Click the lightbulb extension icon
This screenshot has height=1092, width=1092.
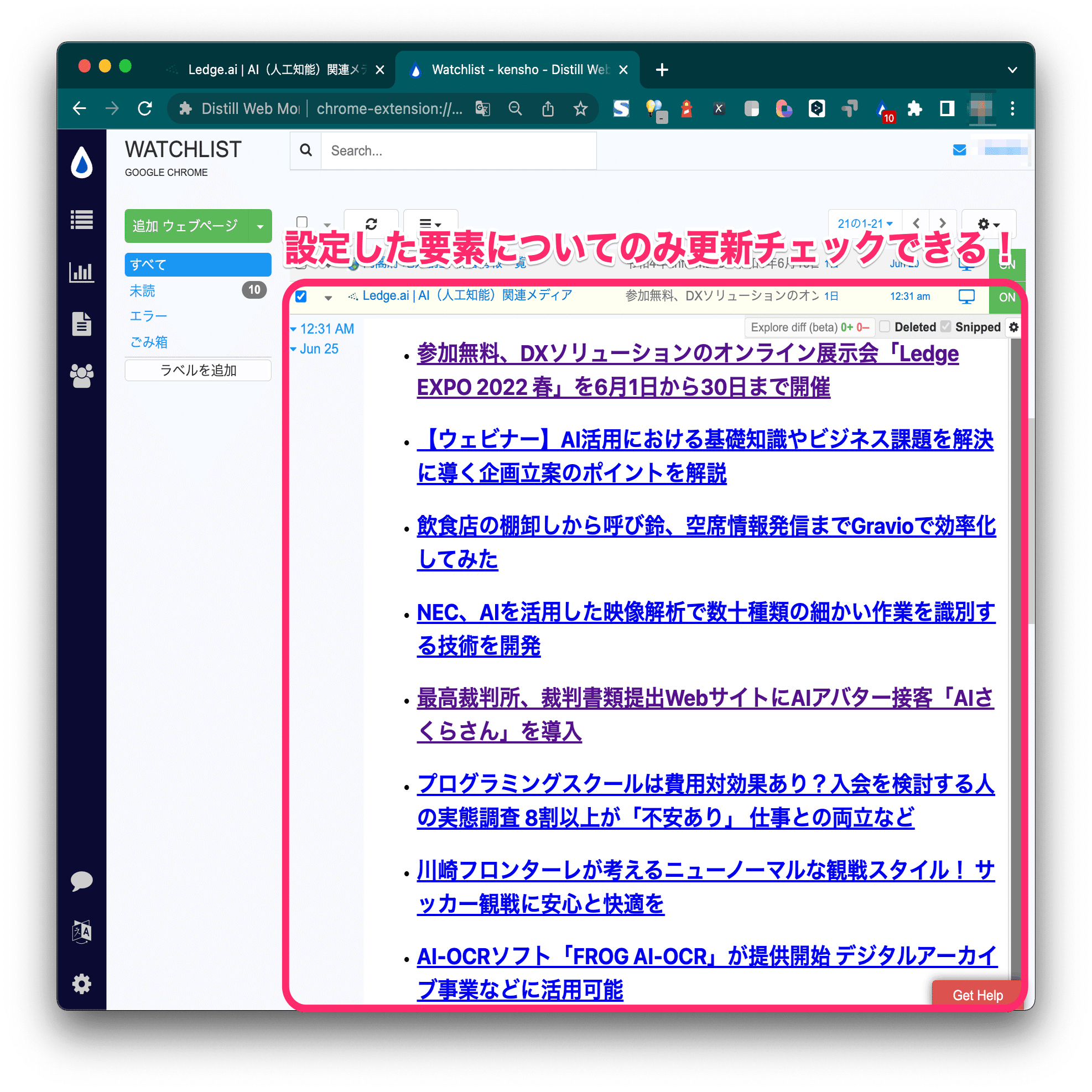click(654, 110)
